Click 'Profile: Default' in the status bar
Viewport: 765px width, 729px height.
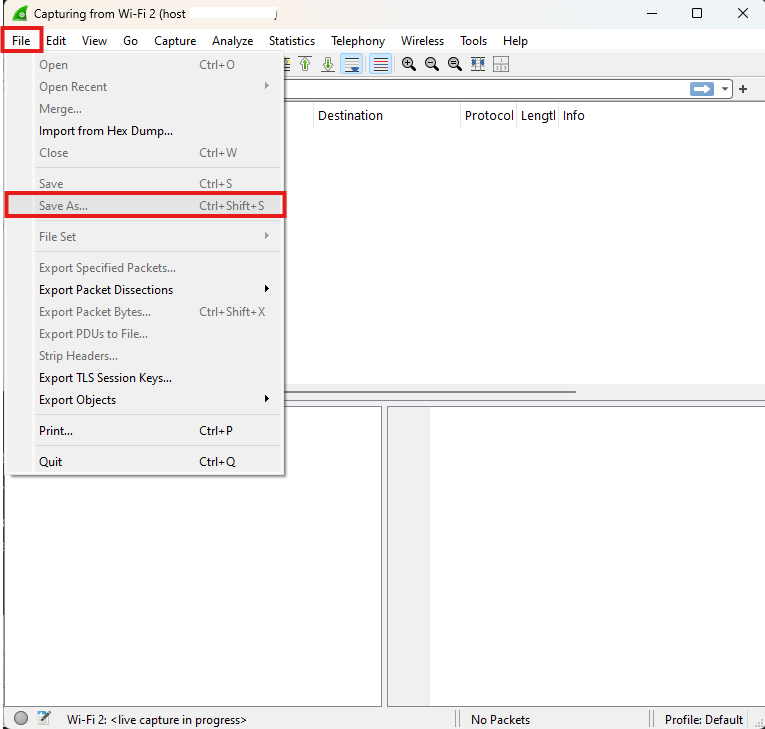click(x=704, y=720)
